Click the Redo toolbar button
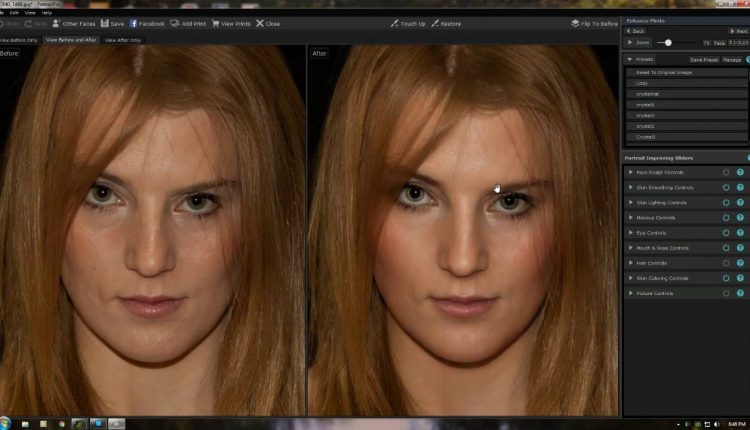 (x=35, y=23)
